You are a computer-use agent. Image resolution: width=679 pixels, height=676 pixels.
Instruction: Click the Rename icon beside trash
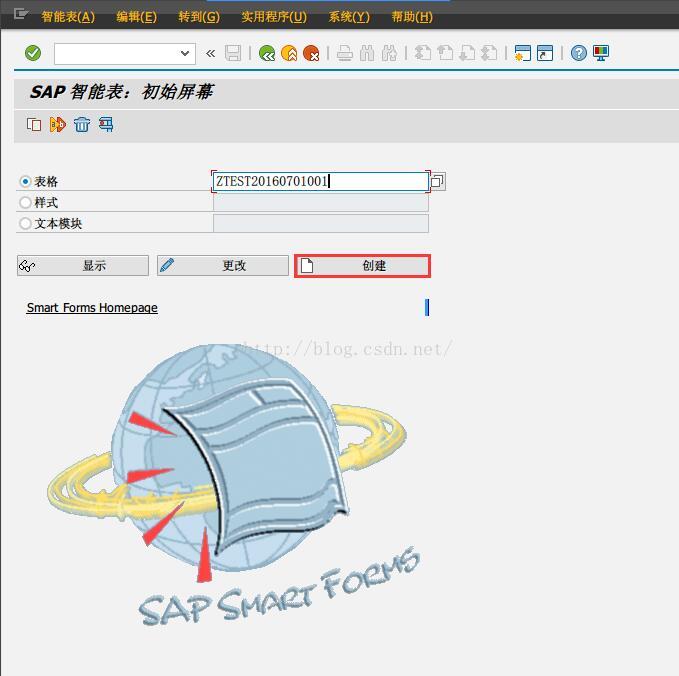click(106, 125)
